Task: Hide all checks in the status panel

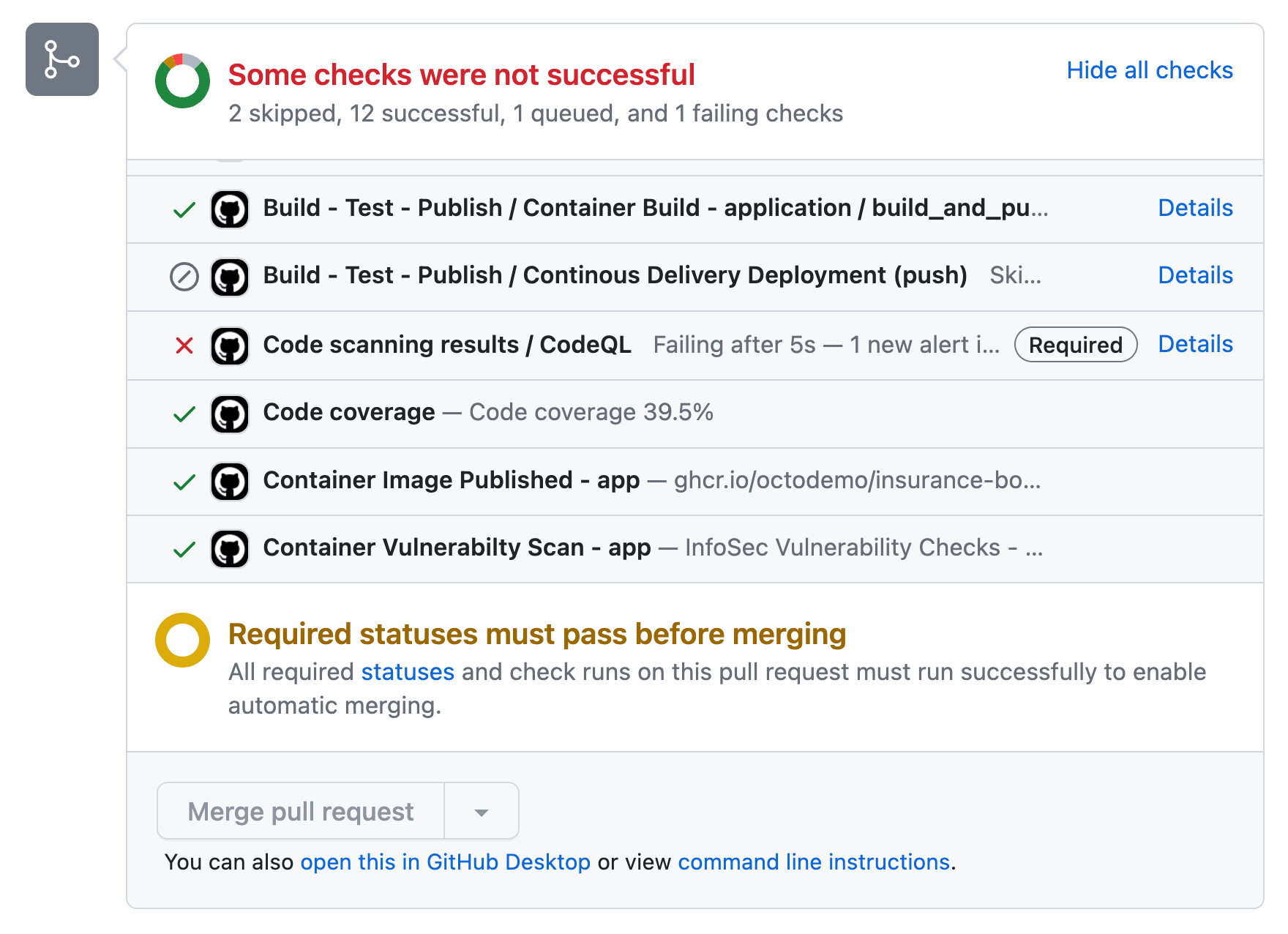Action: coord(1149,70)
